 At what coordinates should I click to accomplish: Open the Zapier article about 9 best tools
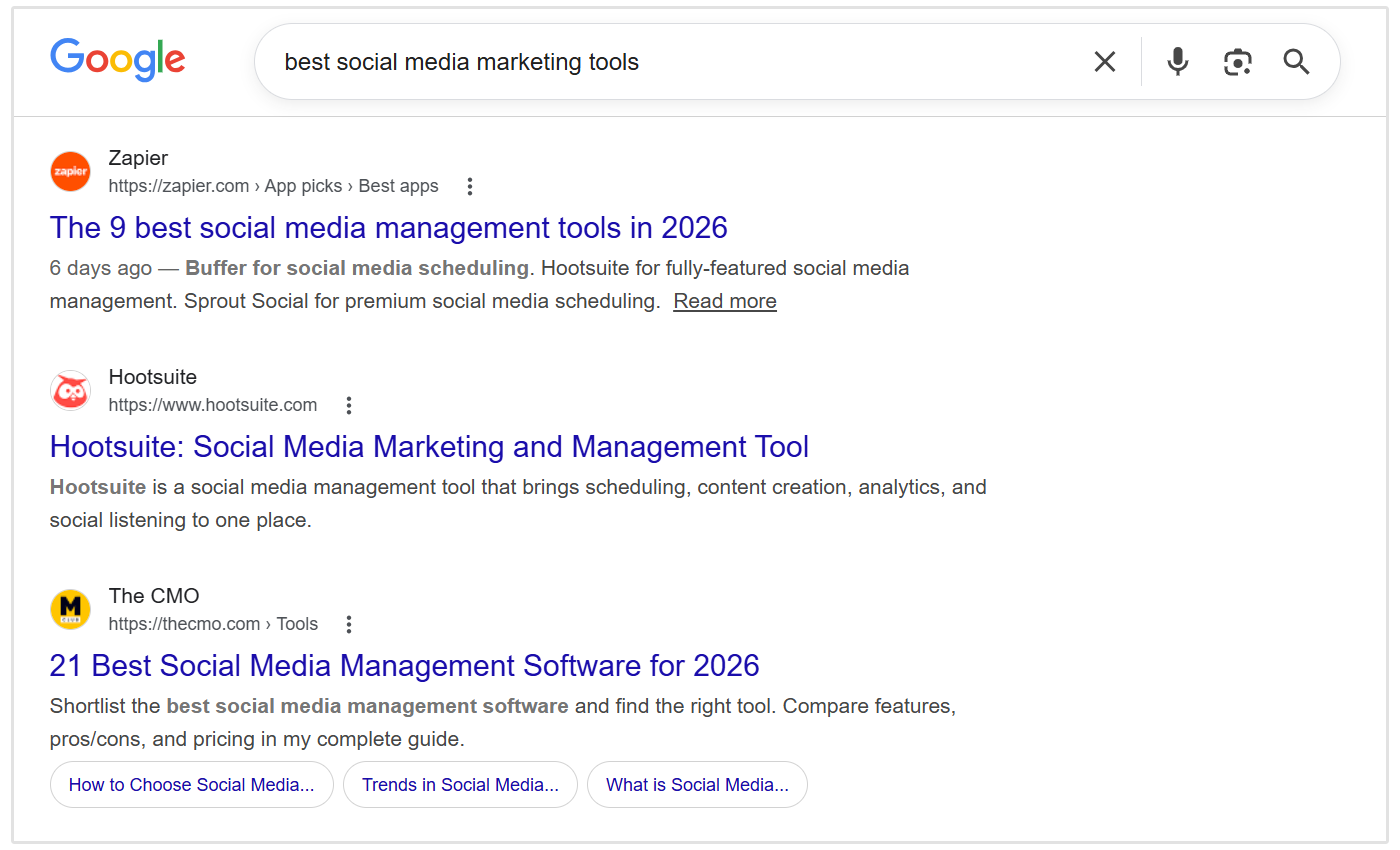coord(388,227)
